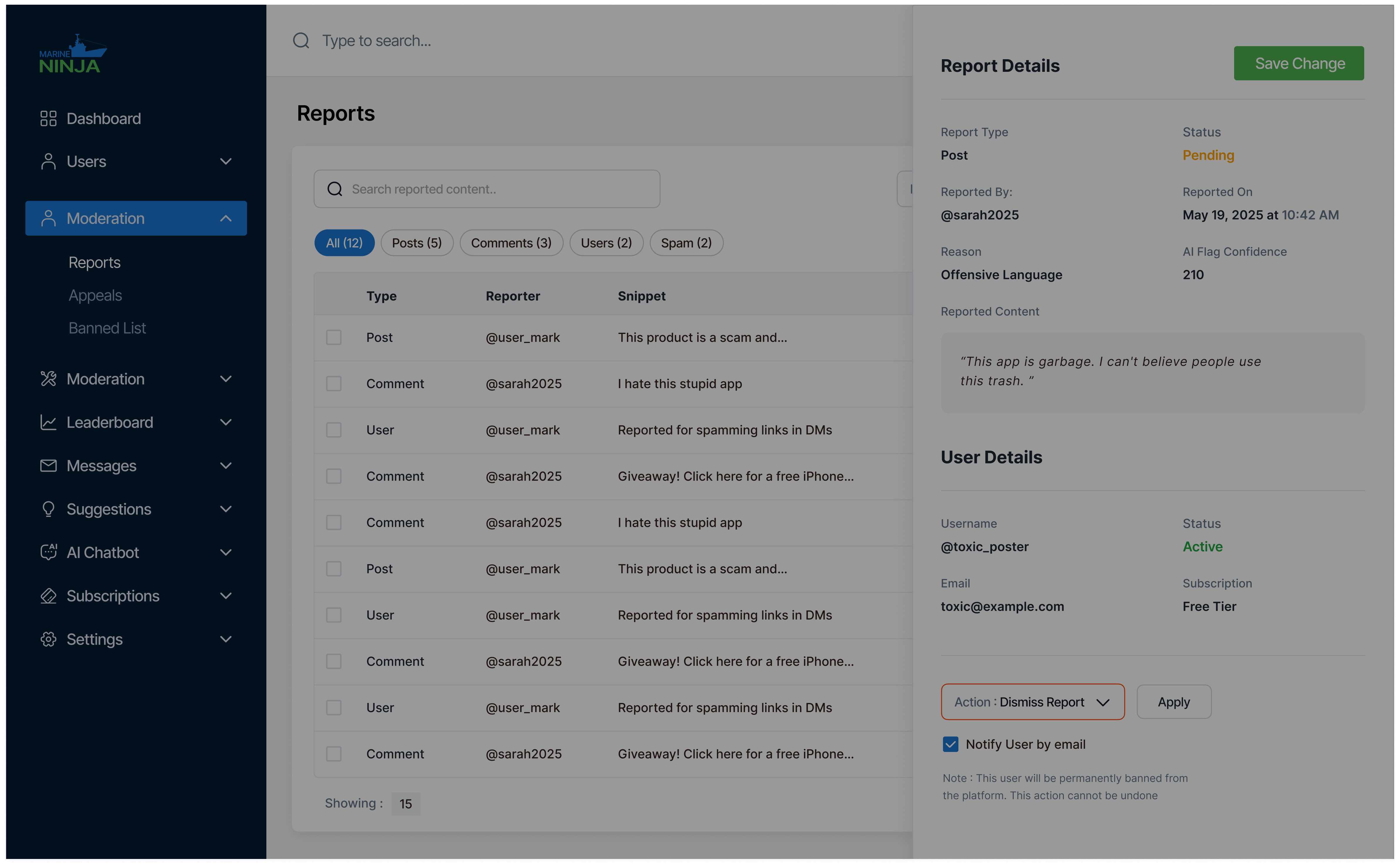Click the Save Change button
The image size is (1400, 866).
point(1298,64)
